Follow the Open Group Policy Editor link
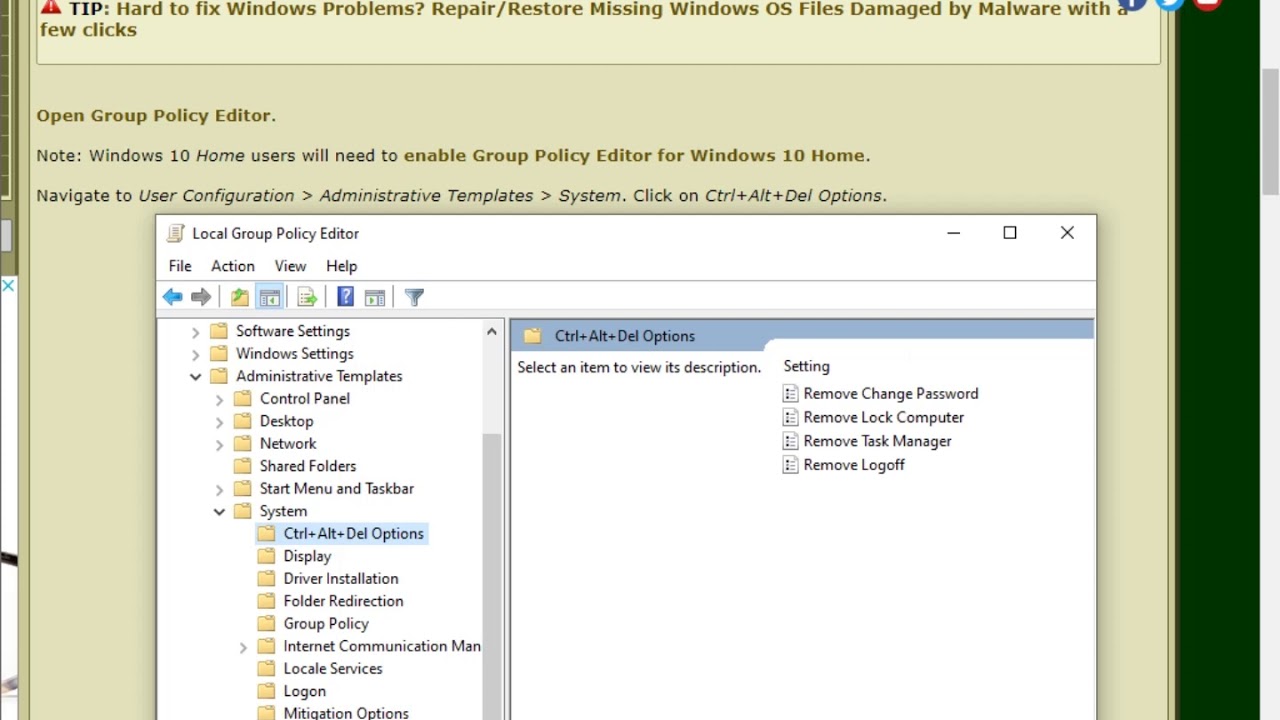The height and width of the screenshot is (720, 1280). (x=154, y=115)
